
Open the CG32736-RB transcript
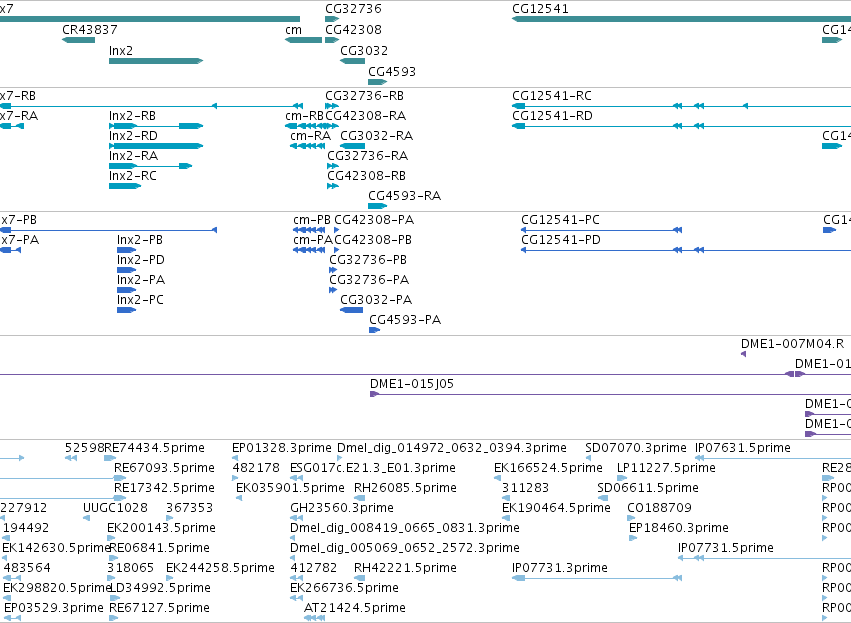(332, 106)
